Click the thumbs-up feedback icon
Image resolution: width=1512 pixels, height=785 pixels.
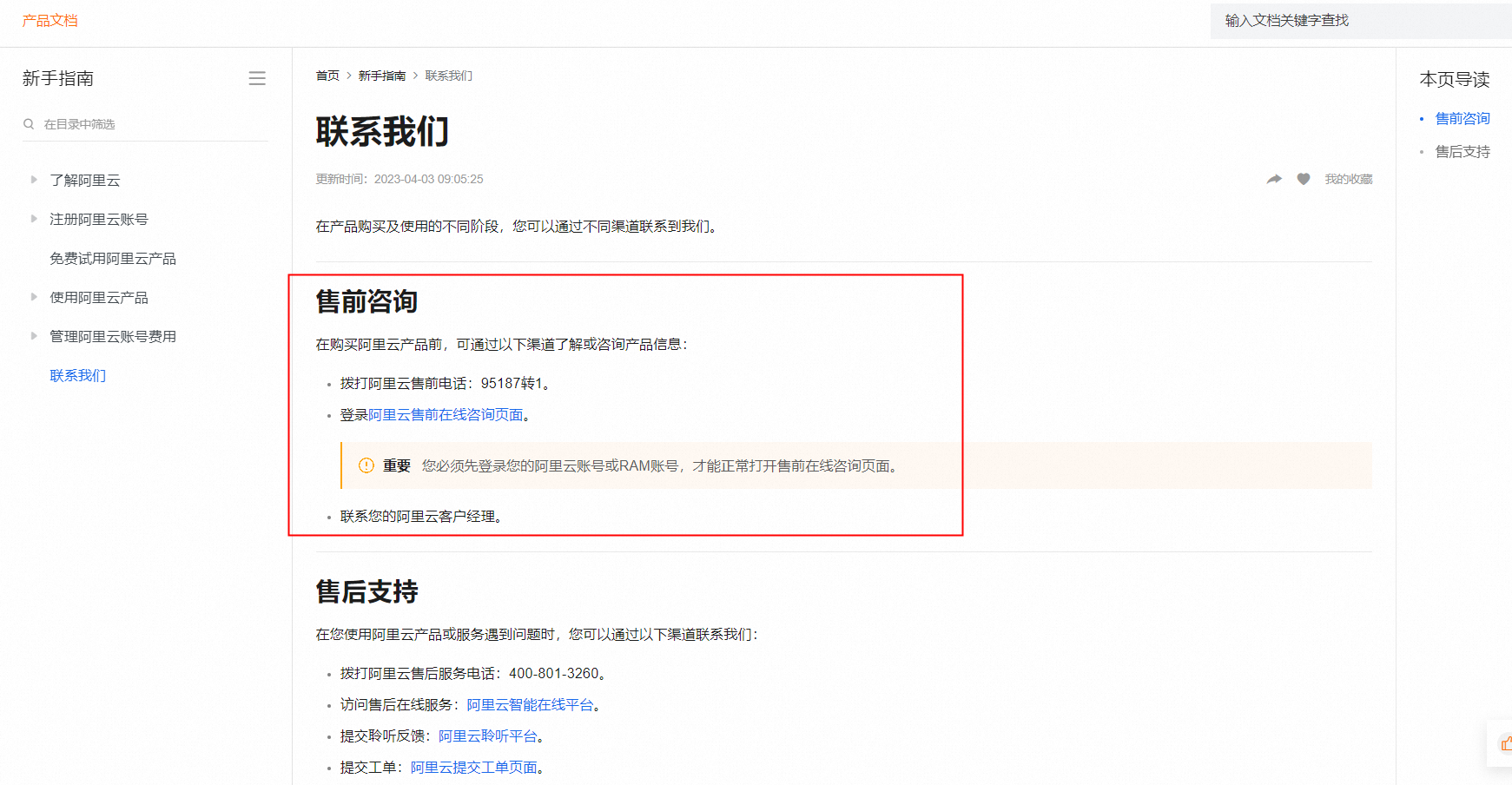[x=1506, y=743]
